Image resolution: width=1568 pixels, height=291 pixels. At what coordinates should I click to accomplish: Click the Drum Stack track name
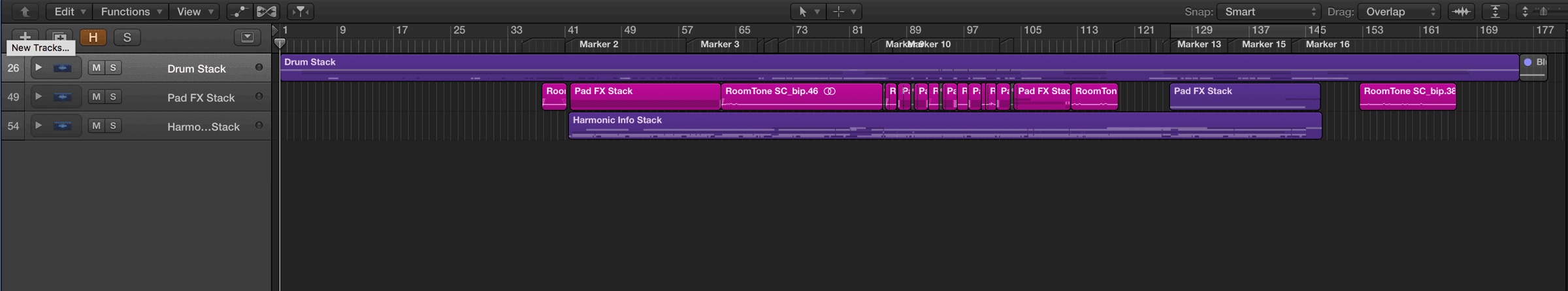click(x=197, y=69)
